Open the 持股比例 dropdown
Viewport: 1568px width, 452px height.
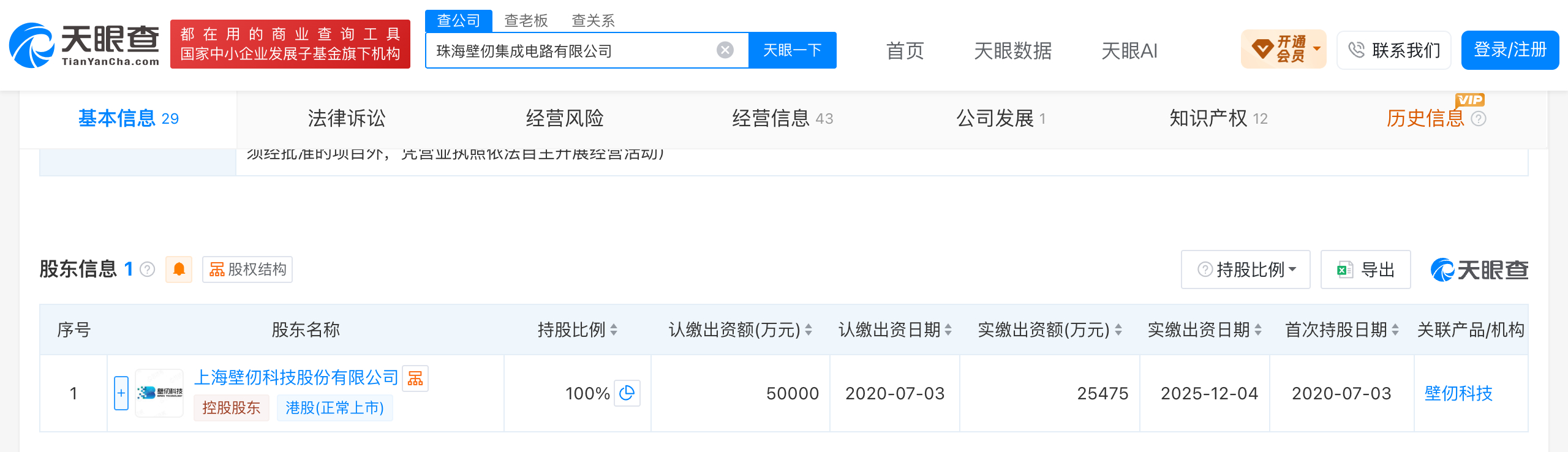(x=1246, y=269)
